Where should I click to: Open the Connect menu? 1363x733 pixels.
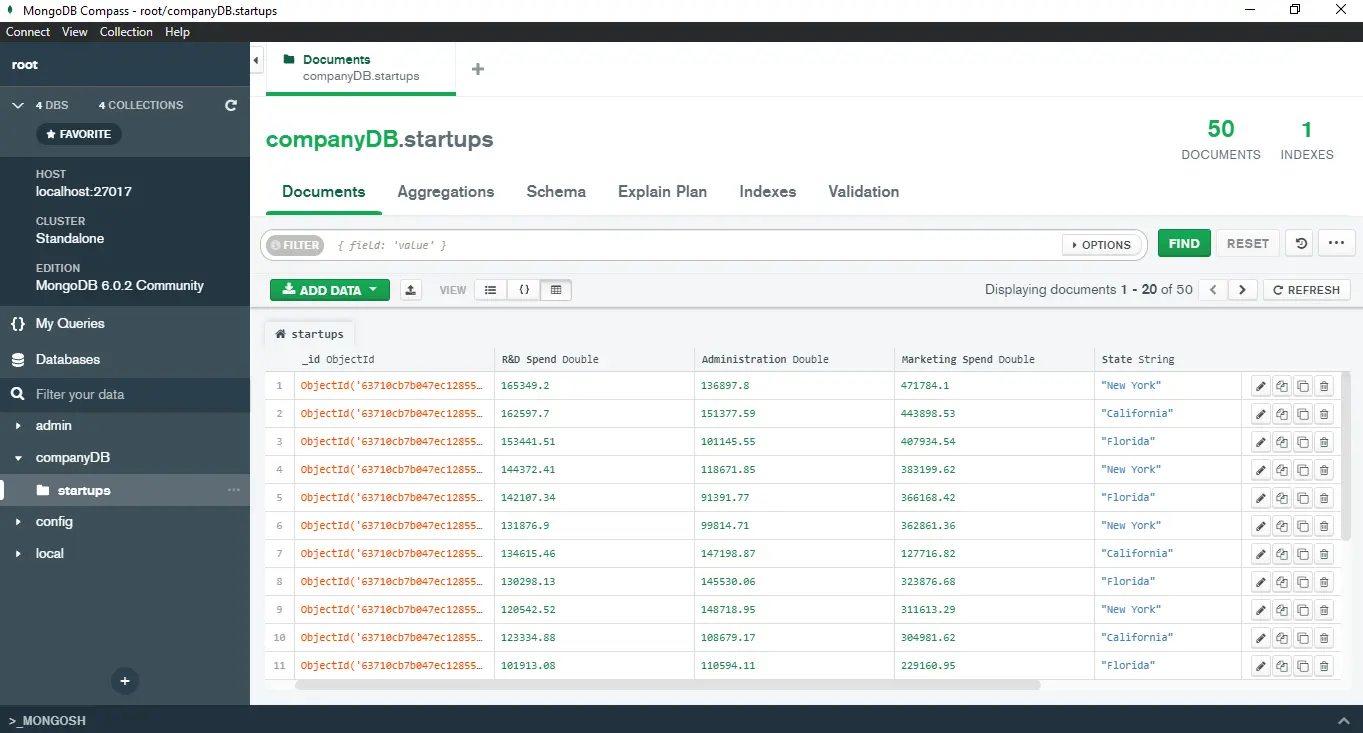coord(28,32)
